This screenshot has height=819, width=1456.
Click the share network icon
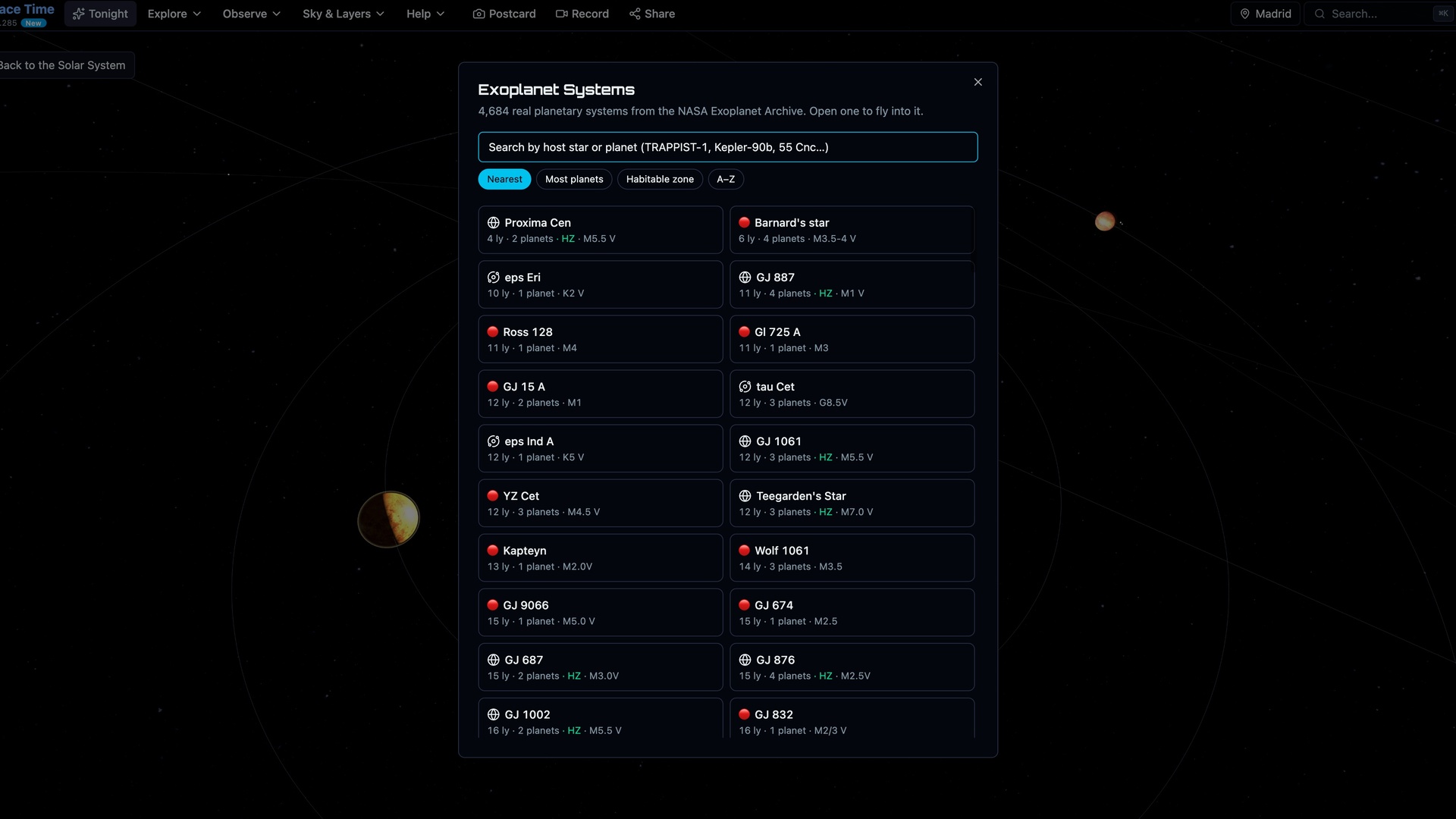coord(635,14)
